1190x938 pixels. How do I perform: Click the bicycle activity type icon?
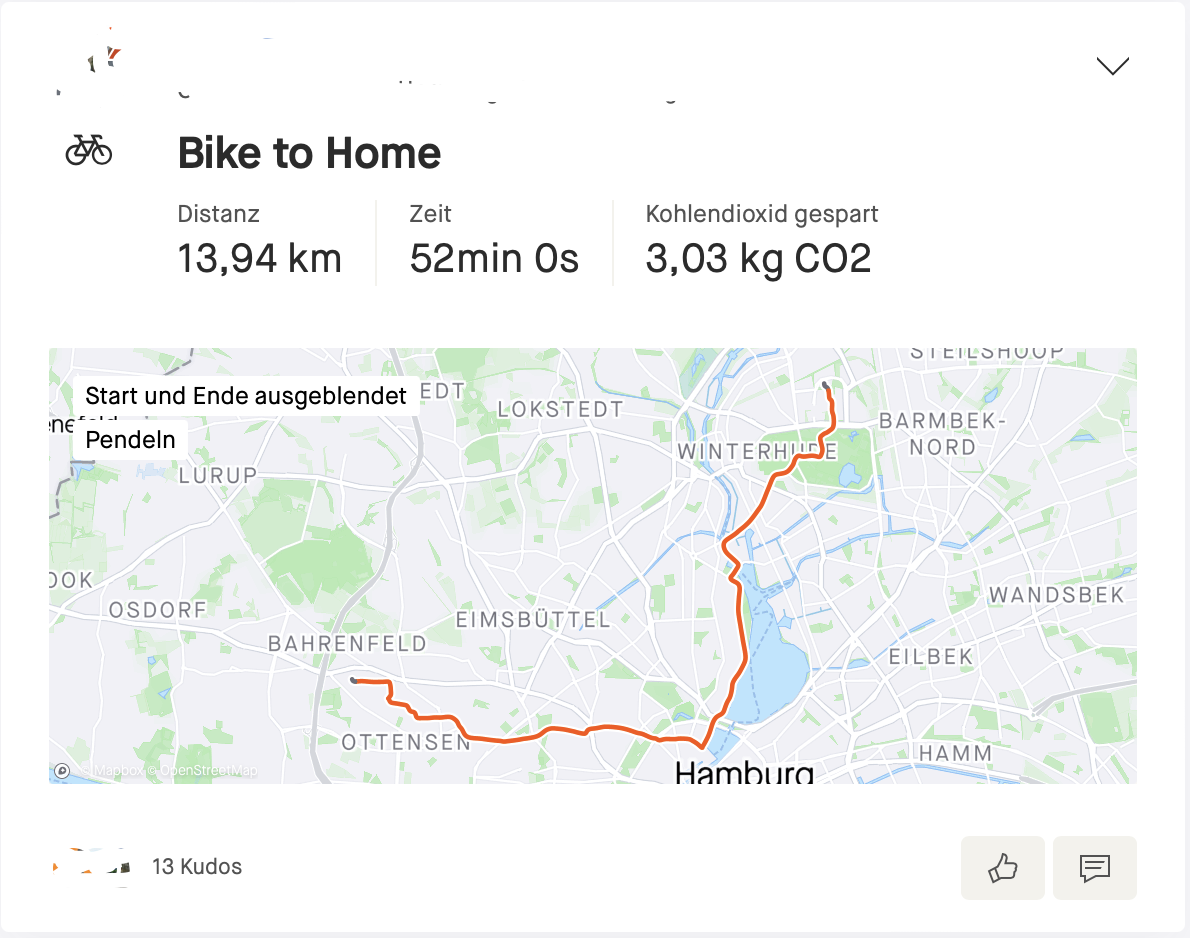[89, 151]
